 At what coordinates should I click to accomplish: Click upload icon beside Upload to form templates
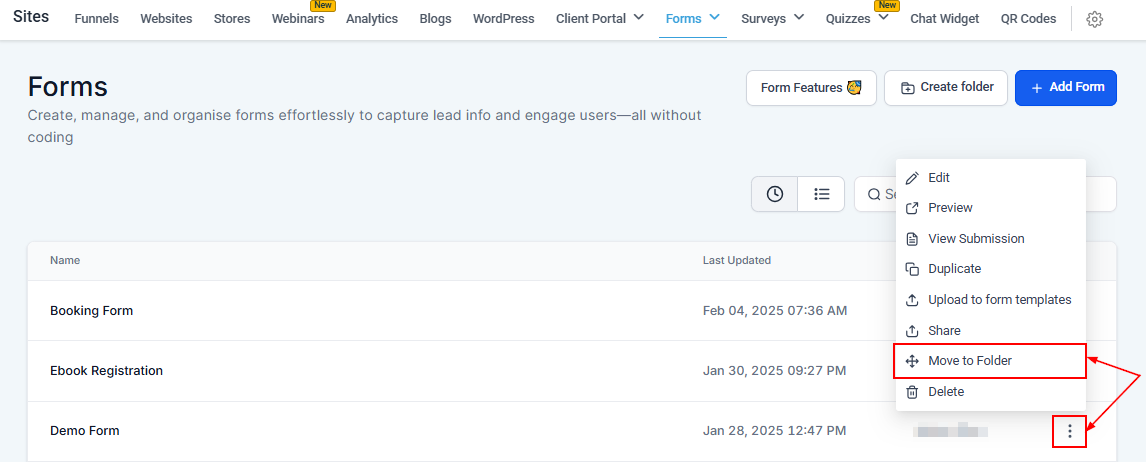[912, 300]
